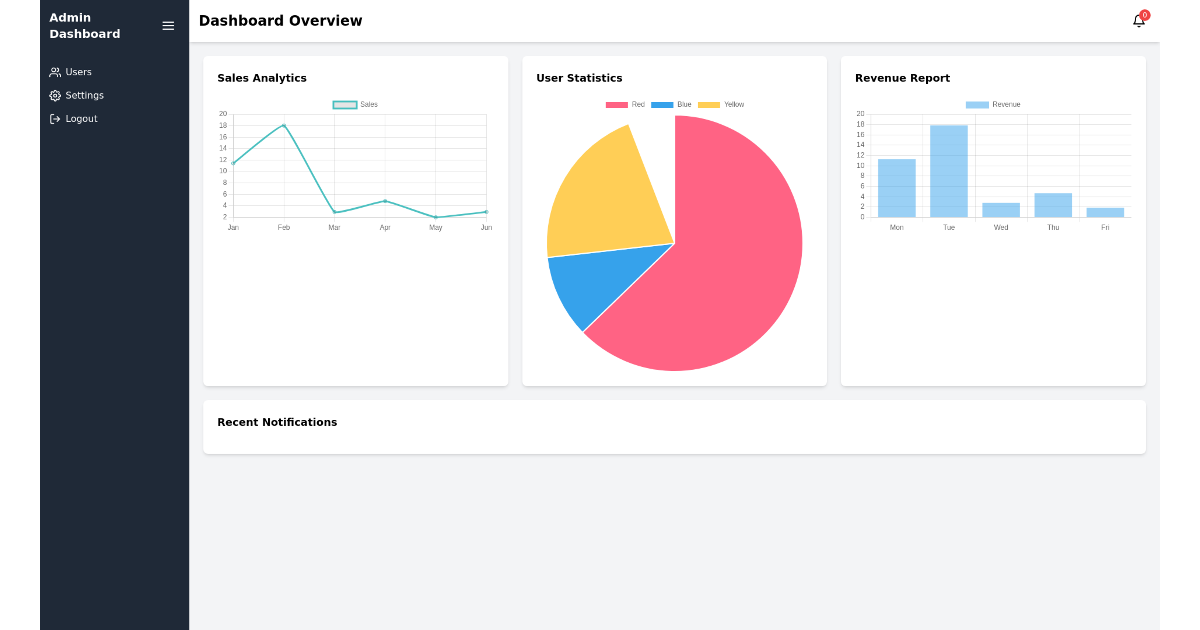Open the Settings gear icon
1200x630 pixels.
click(54, 95)
